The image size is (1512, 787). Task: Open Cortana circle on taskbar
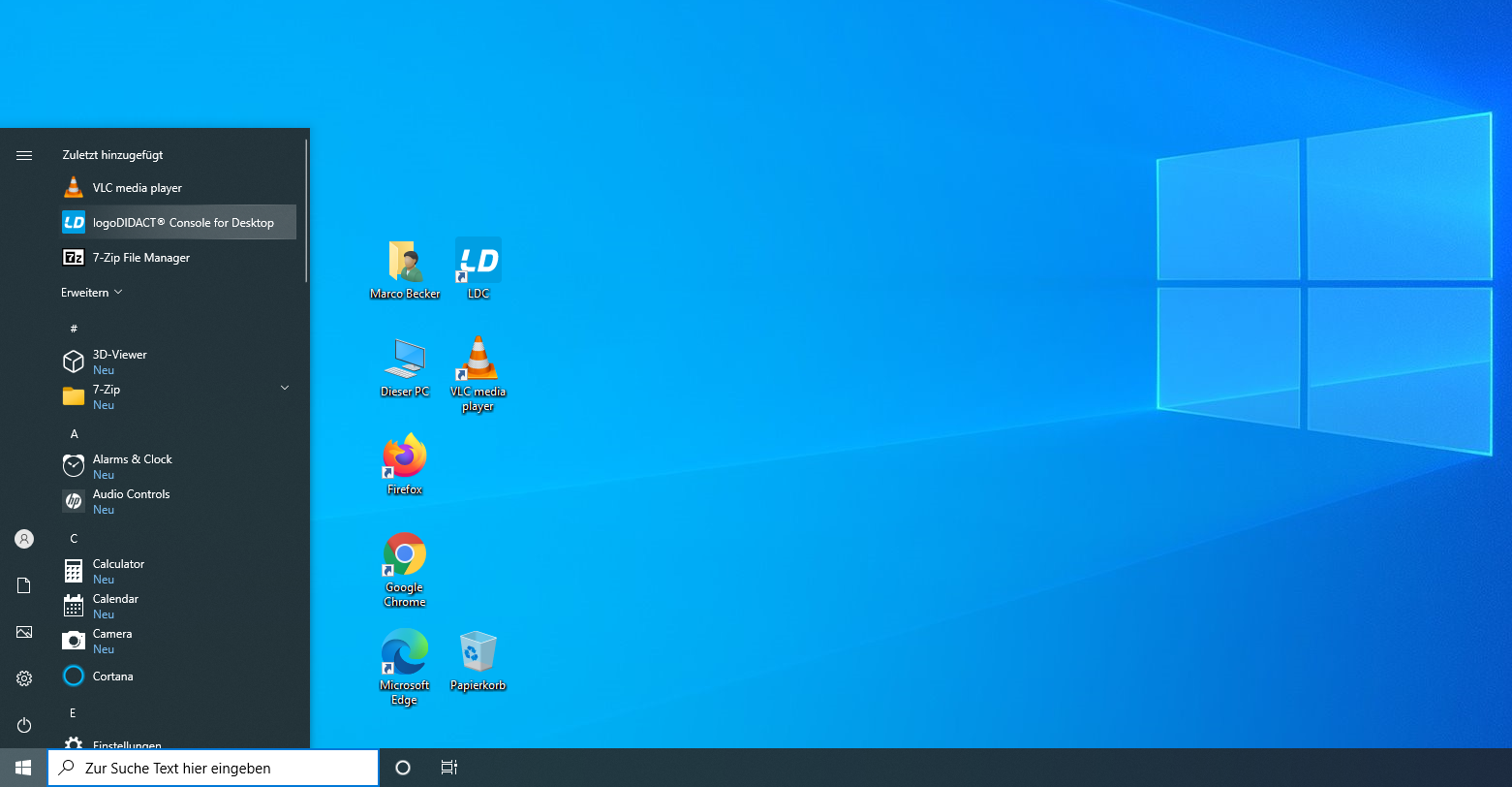[403, 768]
